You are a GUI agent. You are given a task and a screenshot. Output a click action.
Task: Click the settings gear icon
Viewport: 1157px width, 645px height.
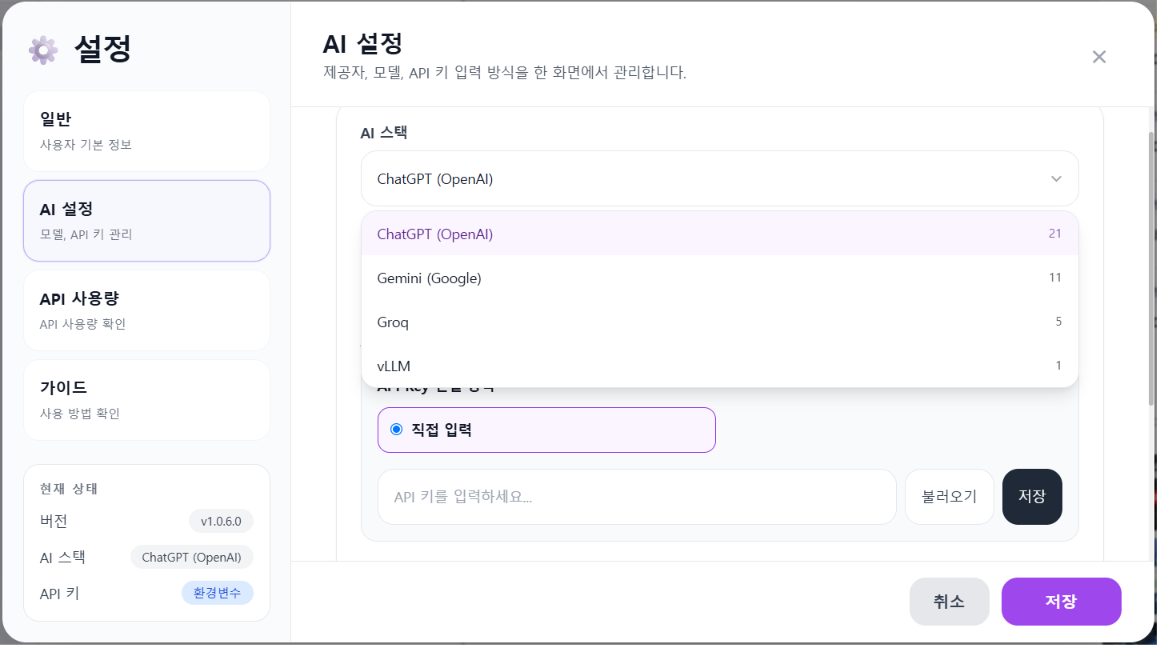point(44,49)
